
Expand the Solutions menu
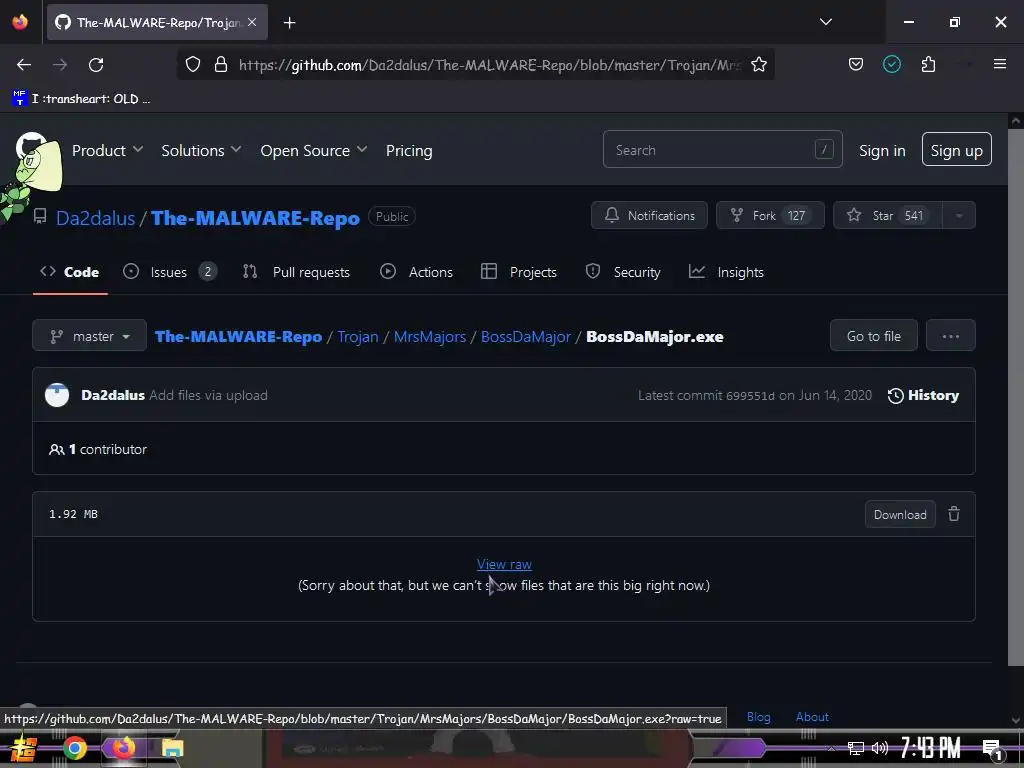tap(201, 150)
